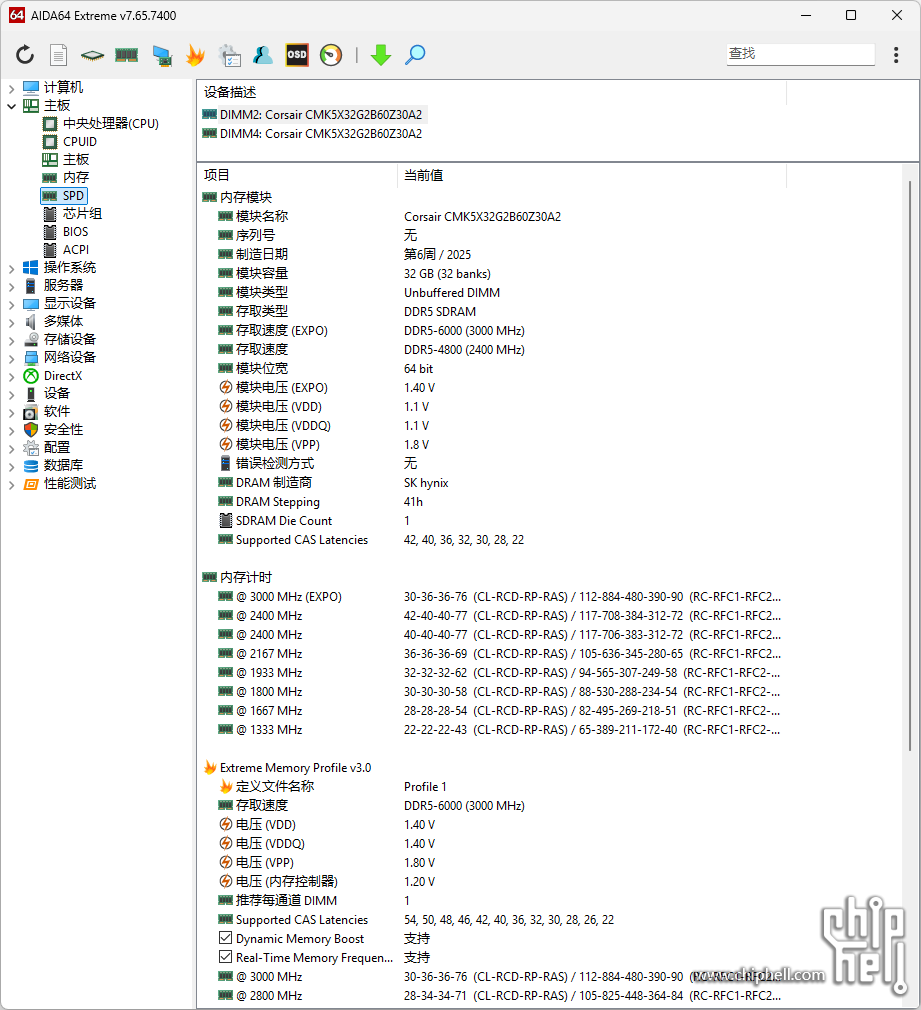Screen dimensions: 921x1010
Task: Expand the 存储设备 tree node
Action: pyautogui.click(x=11, y=340)
